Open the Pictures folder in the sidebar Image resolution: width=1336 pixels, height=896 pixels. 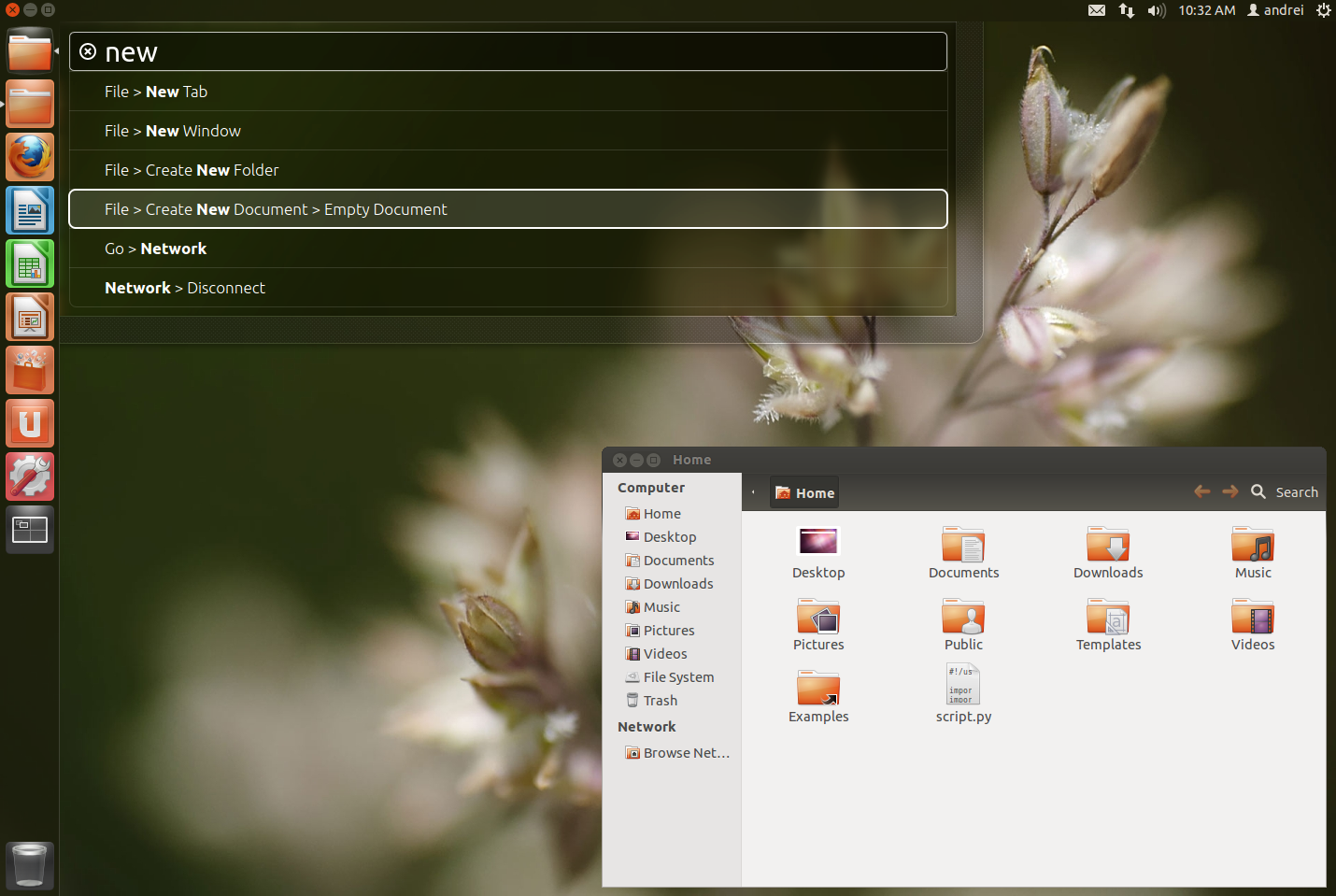669,630
